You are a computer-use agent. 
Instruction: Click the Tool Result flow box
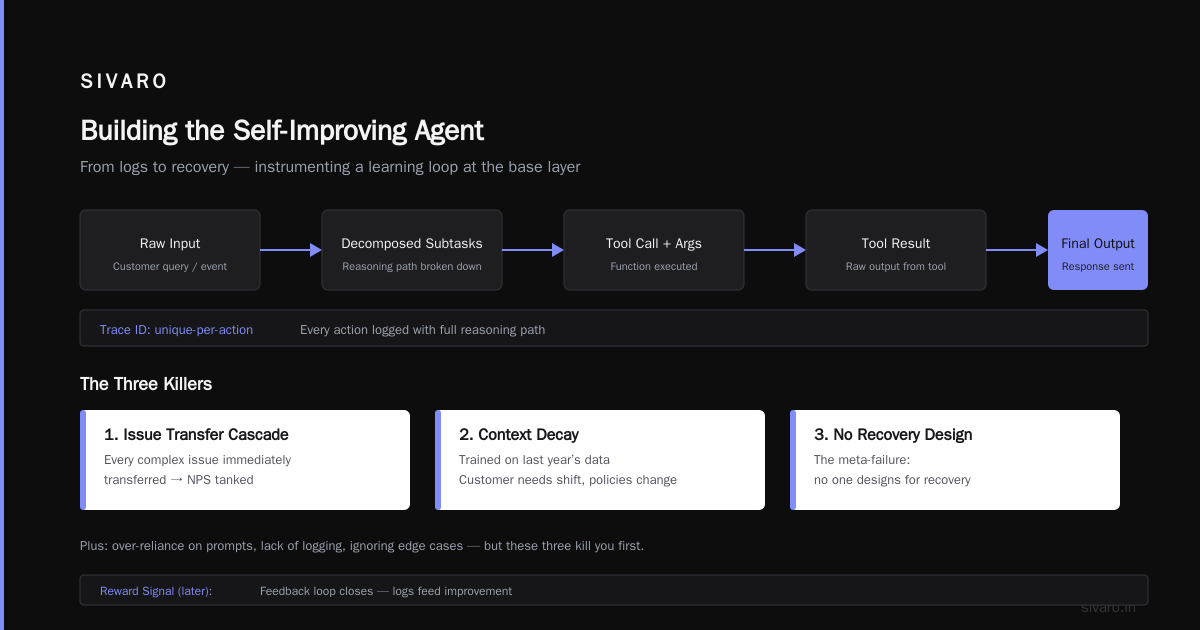[896, 250]
